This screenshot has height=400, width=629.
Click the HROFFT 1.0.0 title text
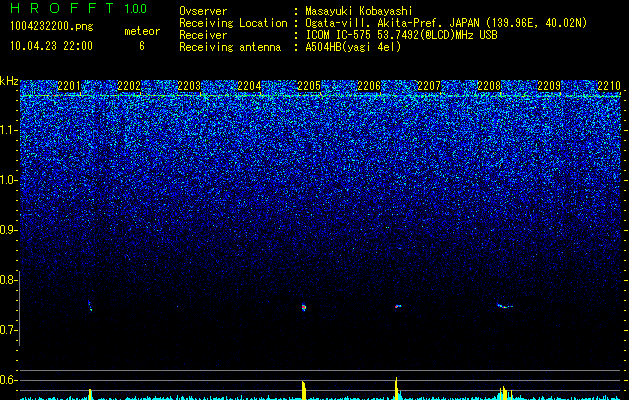coord(79,8)
